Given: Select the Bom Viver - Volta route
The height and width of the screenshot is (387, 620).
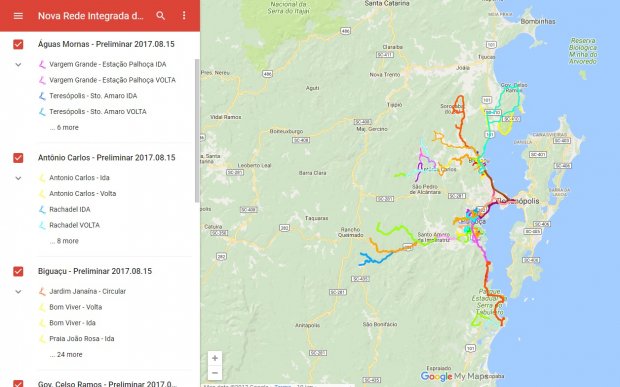Looking at the screenshot, I should (x=76, y=307).
